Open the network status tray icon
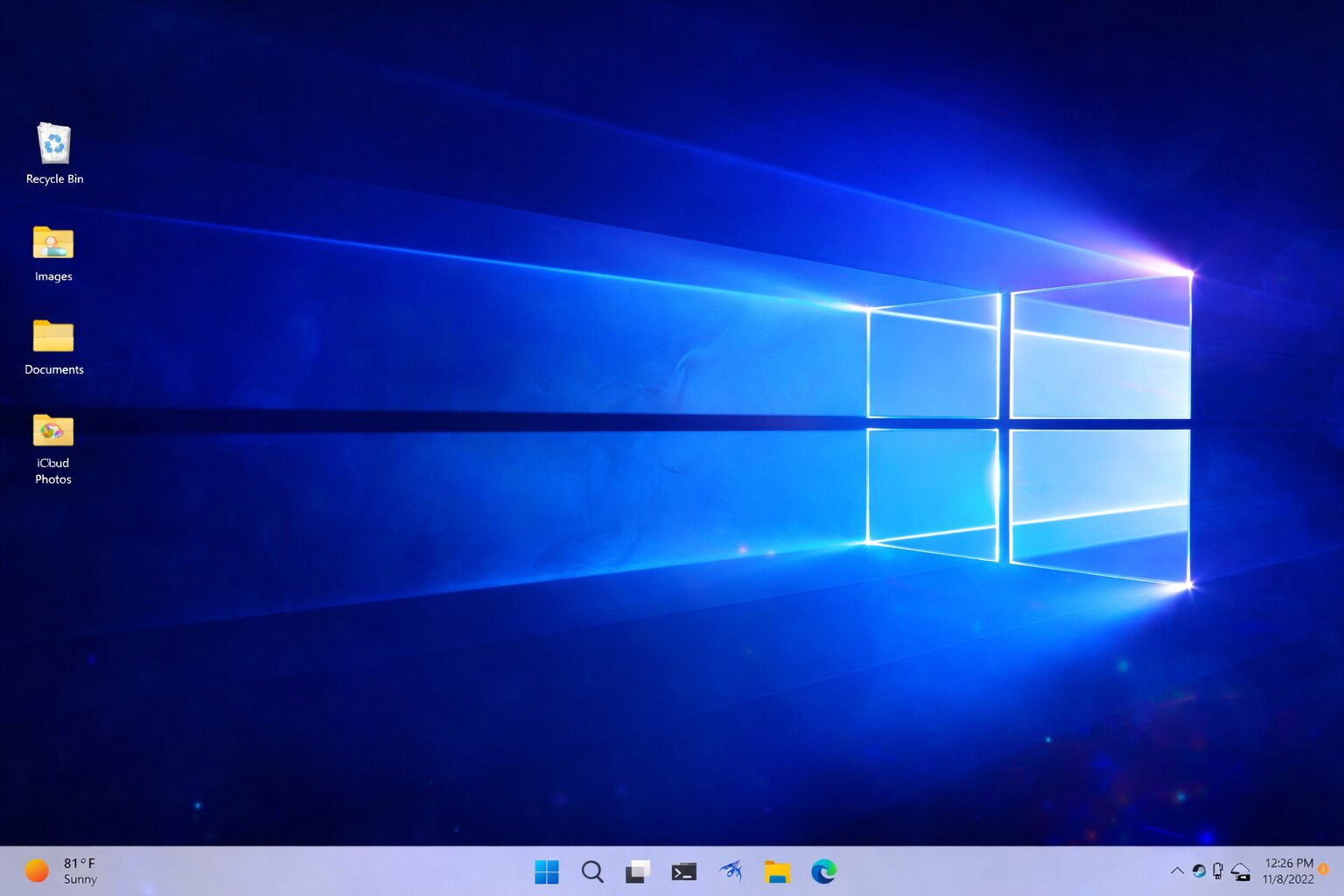Screen dimensions: 1344x896 pyautogui.click(x=1241, y=871)
